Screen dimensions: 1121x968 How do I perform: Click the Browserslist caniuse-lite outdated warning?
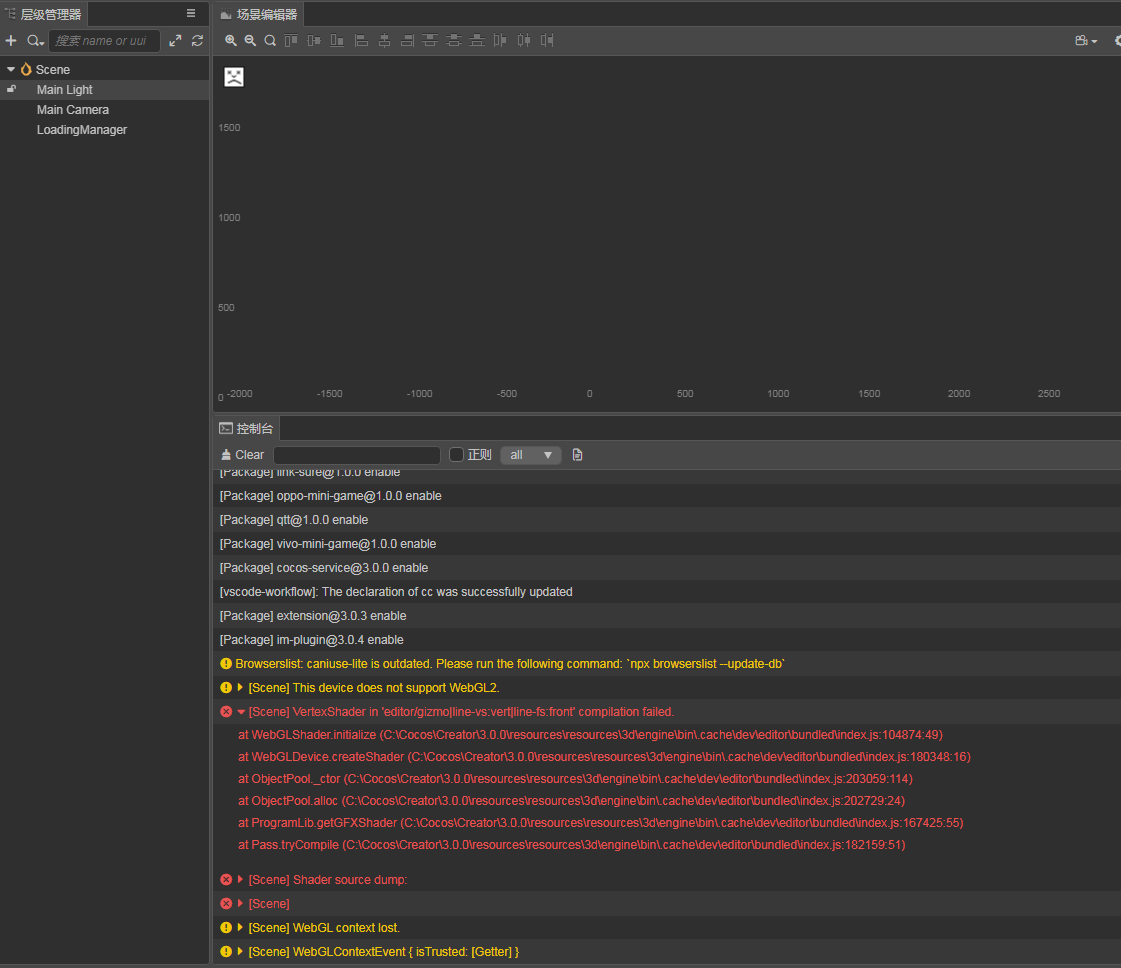[x=510, y=663]
